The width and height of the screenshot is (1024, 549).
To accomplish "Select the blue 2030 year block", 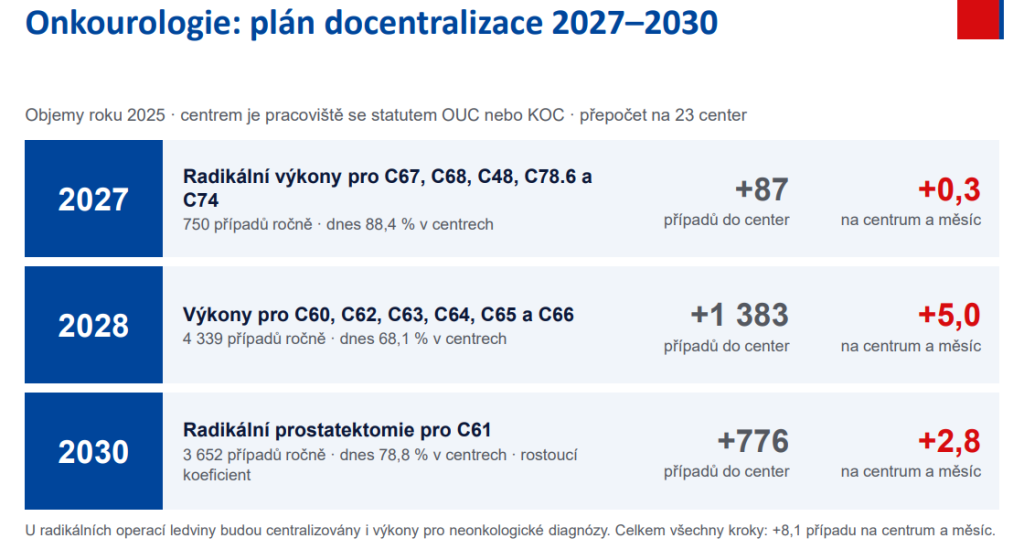I will 93,451.
